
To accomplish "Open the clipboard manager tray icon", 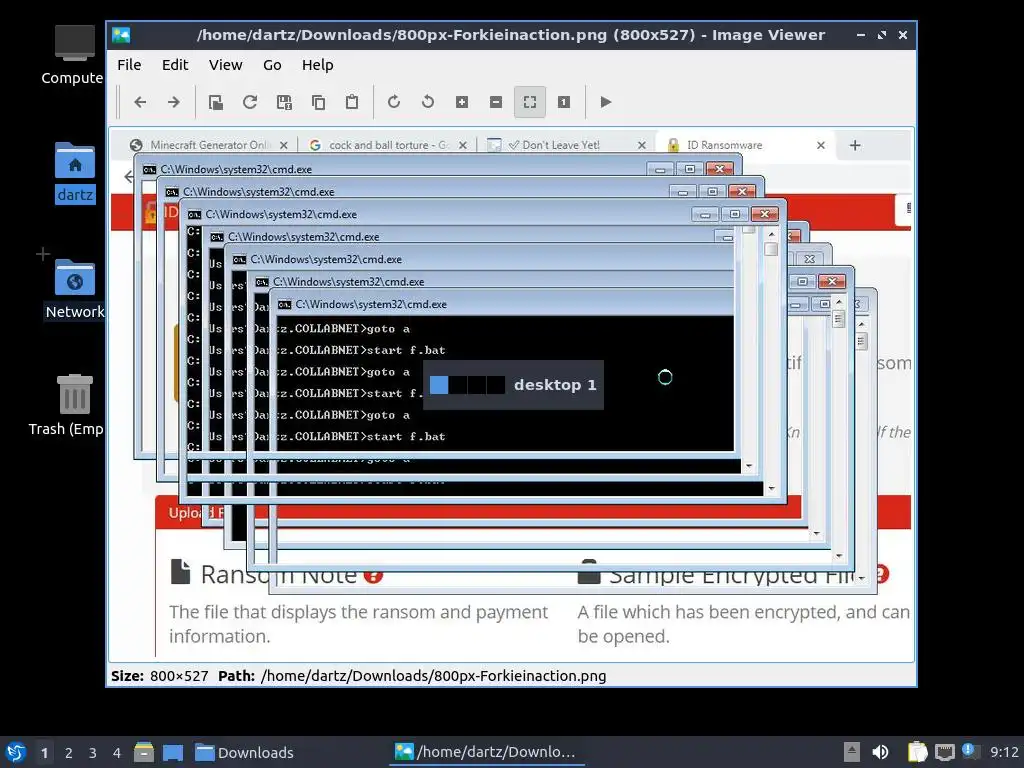I will tap(918, 752).
